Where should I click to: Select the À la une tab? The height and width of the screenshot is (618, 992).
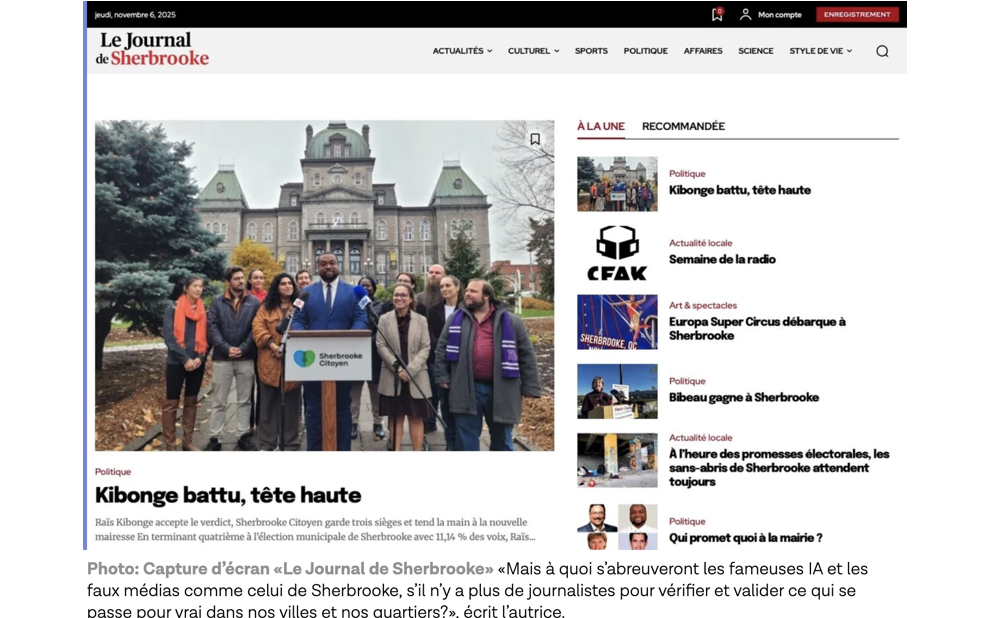(600, 126)
